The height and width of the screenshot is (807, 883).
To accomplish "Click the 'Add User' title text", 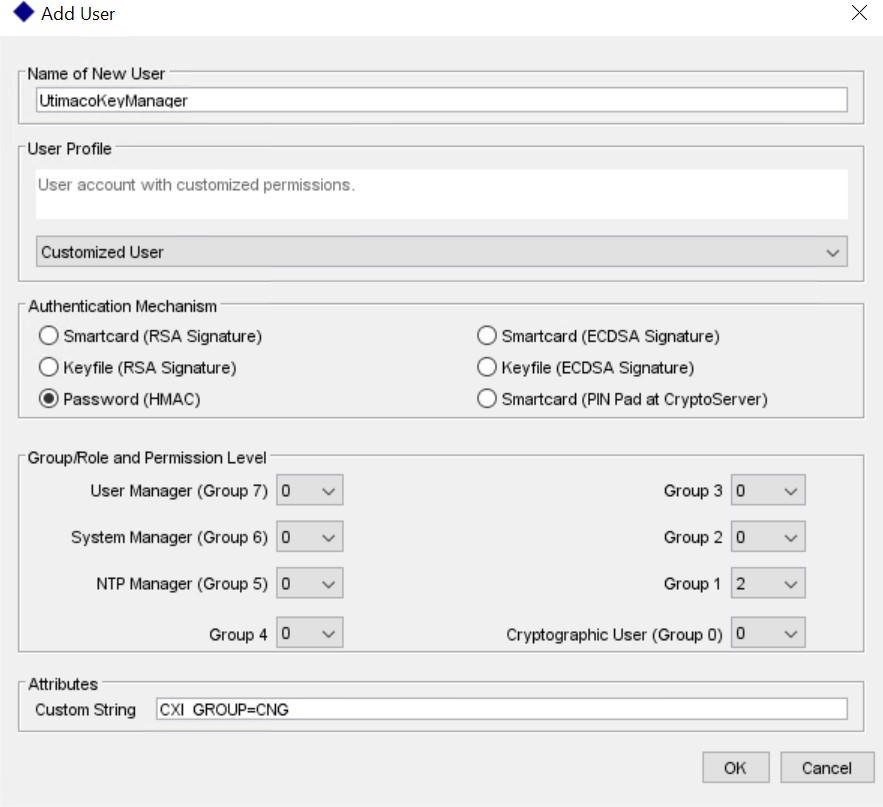I will coord(78,14).
